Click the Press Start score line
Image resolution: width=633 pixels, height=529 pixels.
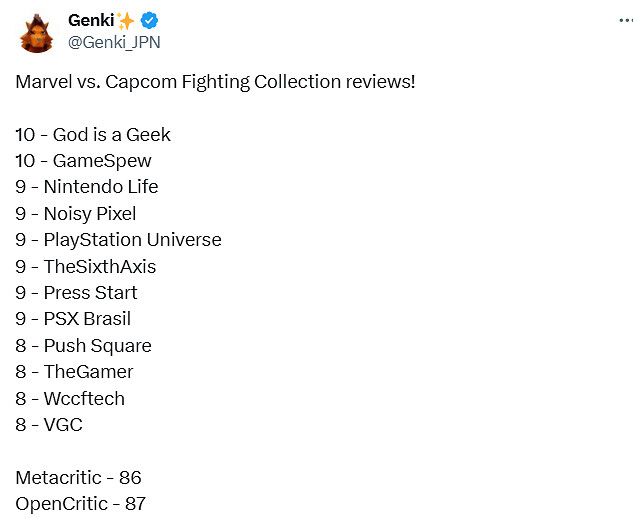click(x=77, y=293)
